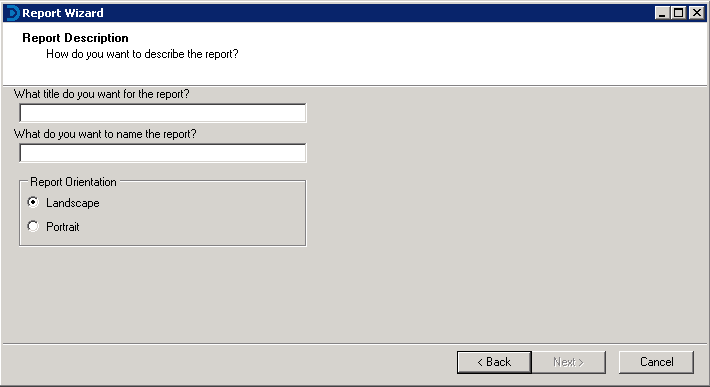Focus the report name input field
This screenshot has width=710, height=387.
(x=163, y=153)
